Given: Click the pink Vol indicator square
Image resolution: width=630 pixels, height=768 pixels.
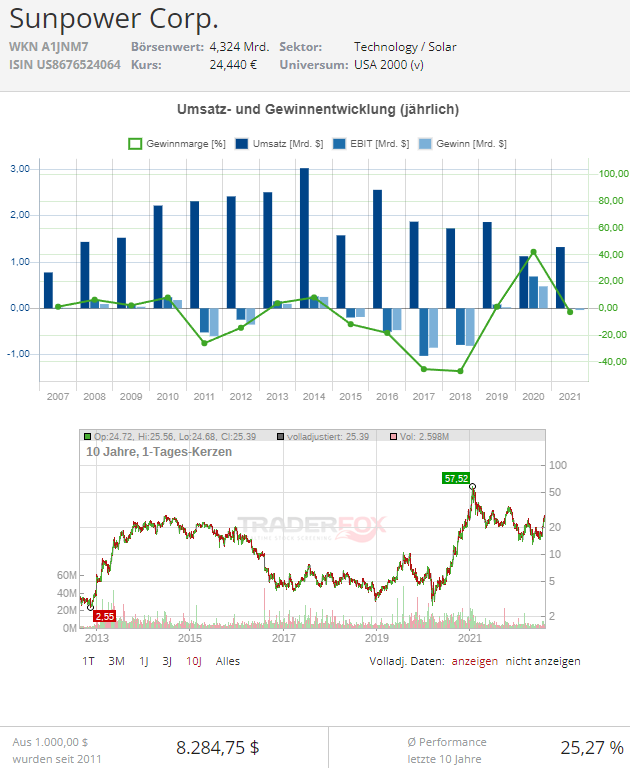Looking at the screenshot, I should click(393, 436).
